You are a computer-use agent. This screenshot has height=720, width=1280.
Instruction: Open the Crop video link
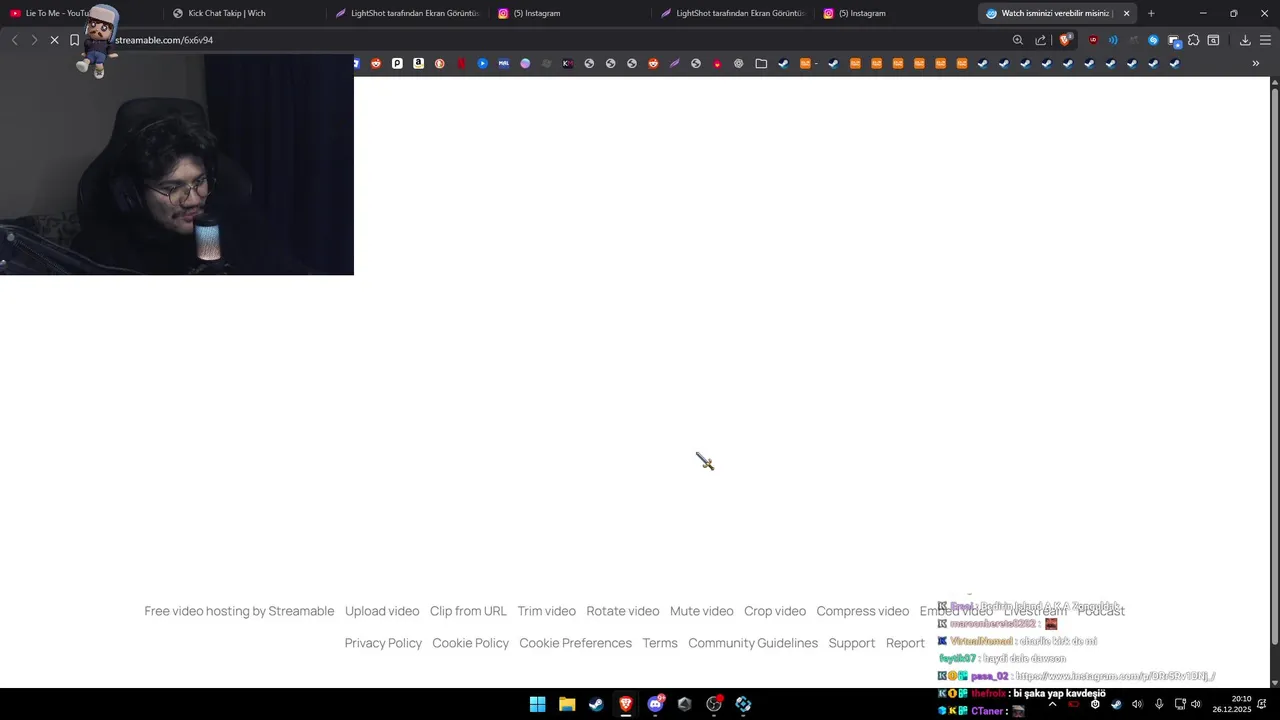[775, 611]
